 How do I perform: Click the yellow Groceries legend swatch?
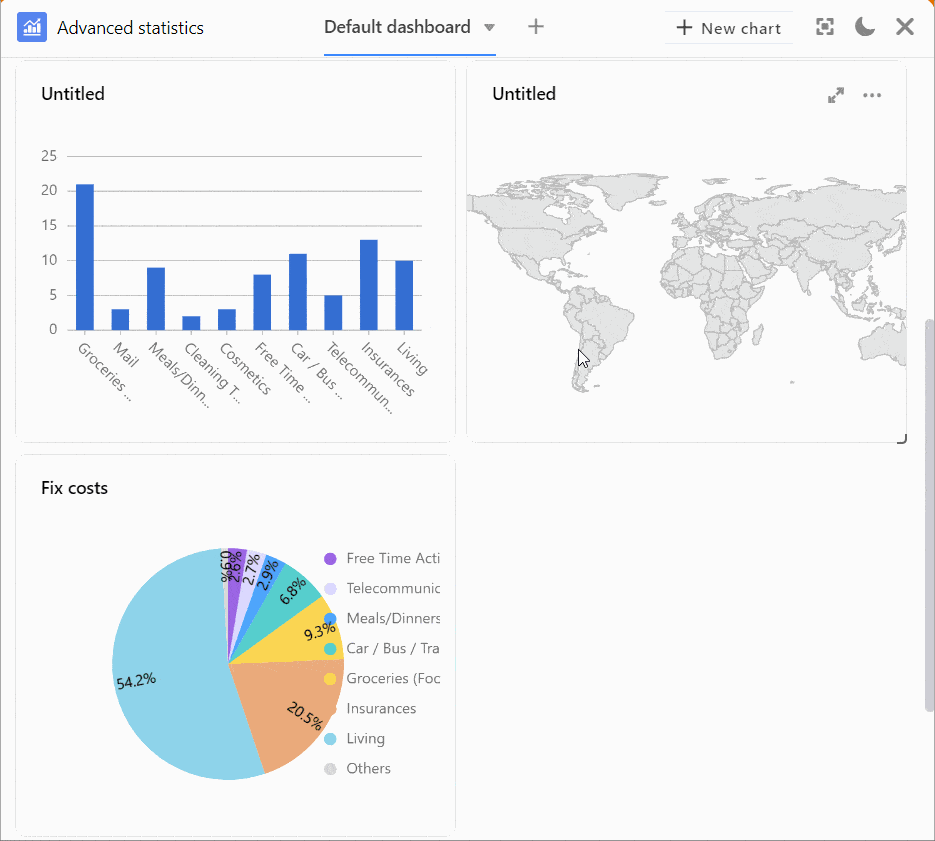coord(330,679)
